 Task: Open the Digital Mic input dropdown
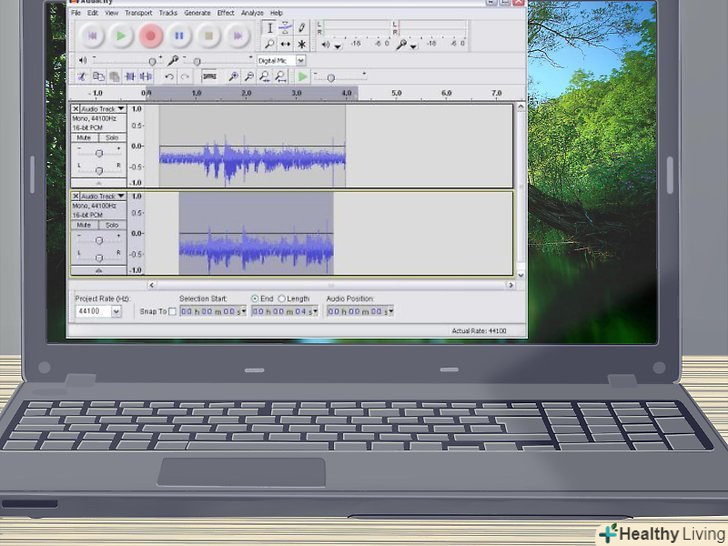pyautogui.click(x=300, y=61)
